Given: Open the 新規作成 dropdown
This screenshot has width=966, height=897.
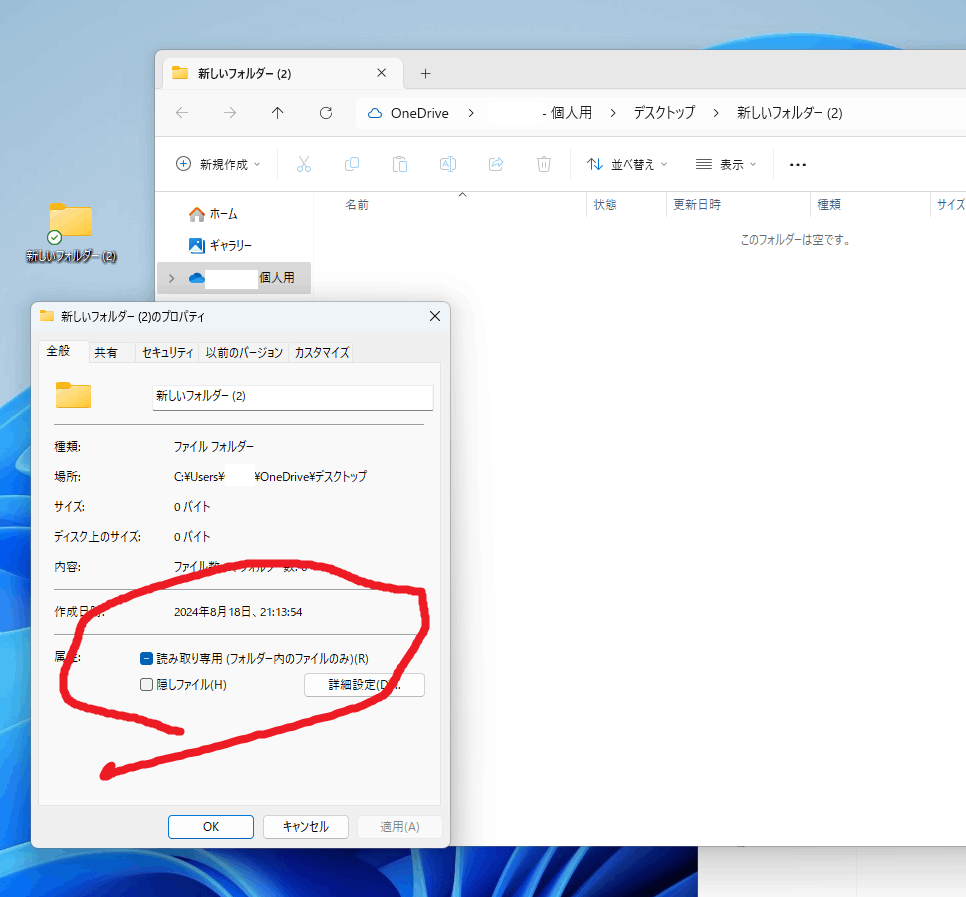Looking at the screenshot, I should click(x=218, y=164).
